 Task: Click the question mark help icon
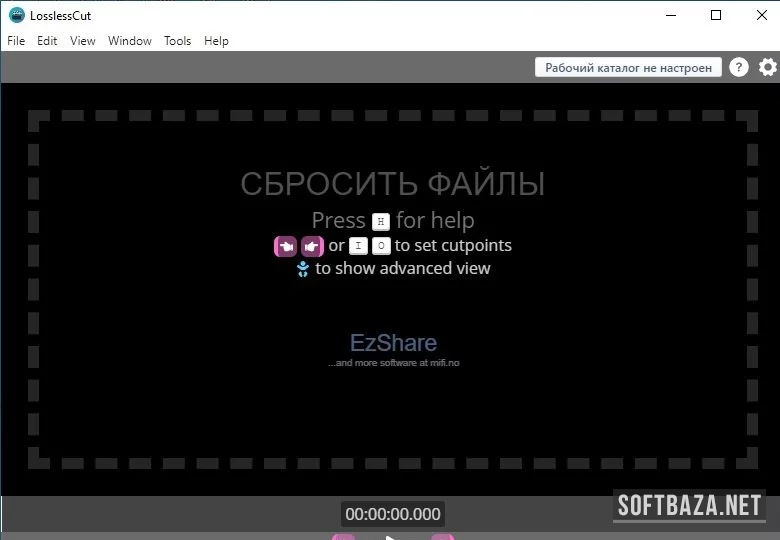click(x=739, y=68)
